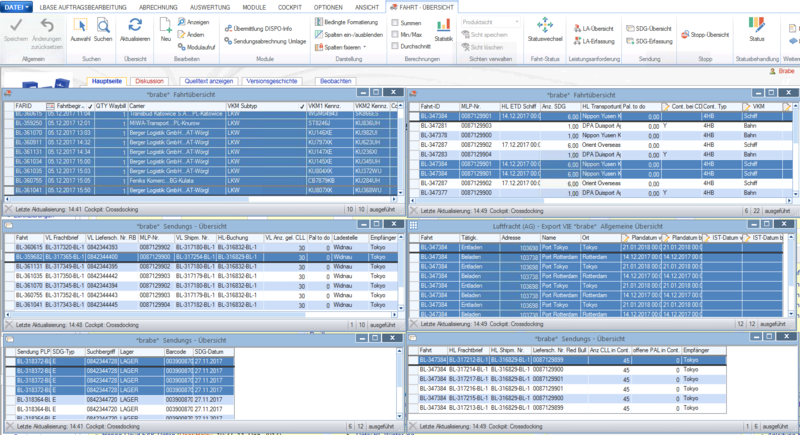The image size is (800, 435).
Task: Click the Statuswechsel arrows icon
Action: [545, 25]
